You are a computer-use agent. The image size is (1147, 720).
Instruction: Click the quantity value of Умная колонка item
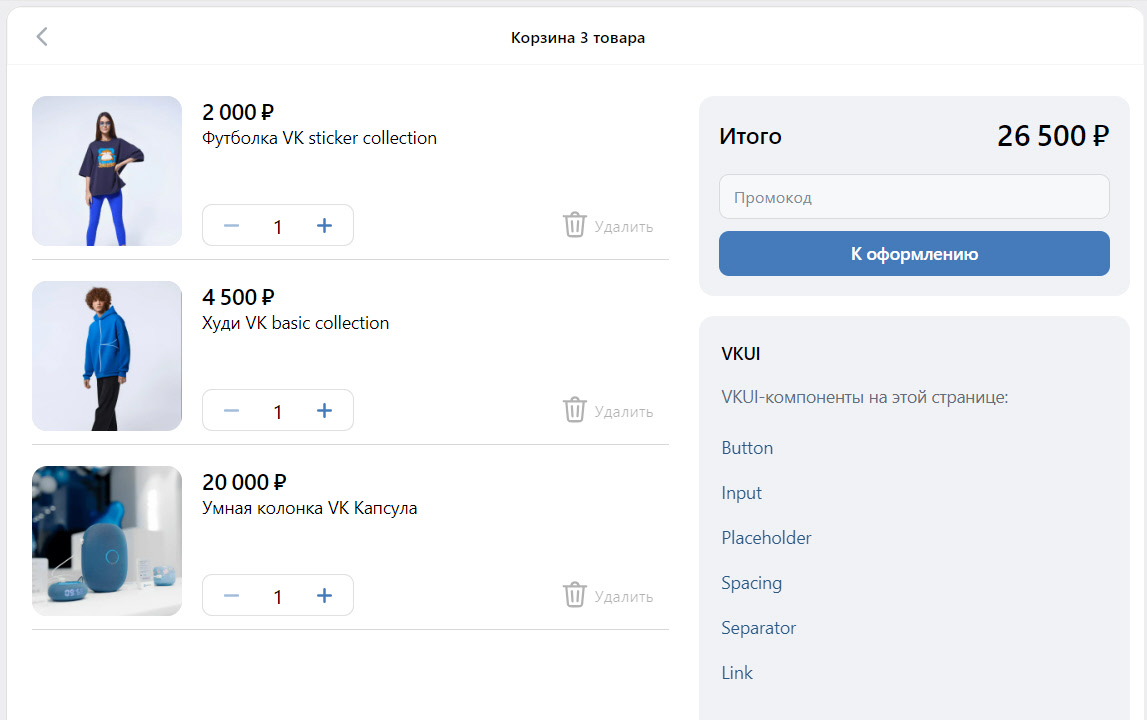(x=278, y=597)
